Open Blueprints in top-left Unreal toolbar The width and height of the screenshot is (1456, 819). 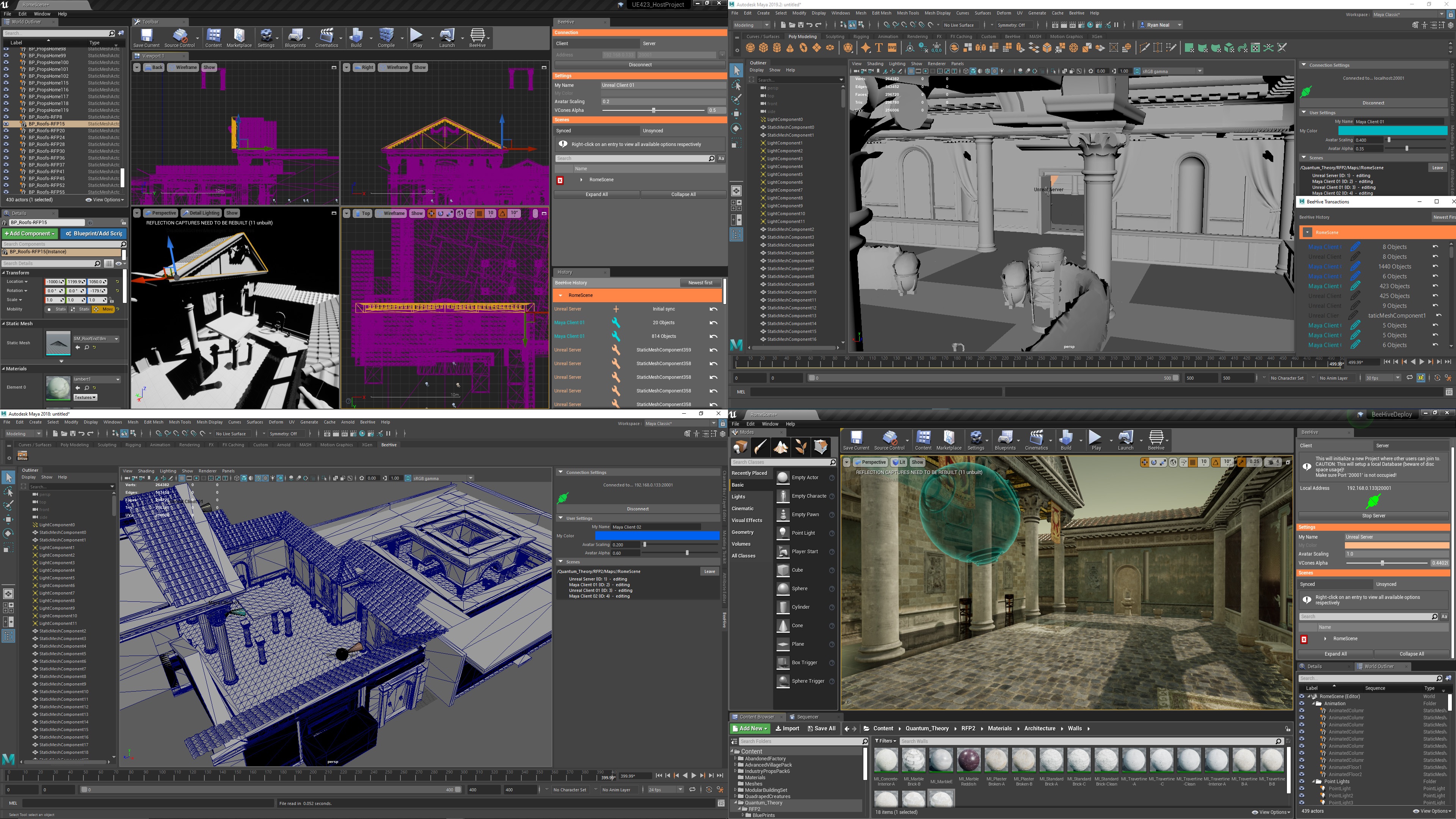tap(295, 38)
